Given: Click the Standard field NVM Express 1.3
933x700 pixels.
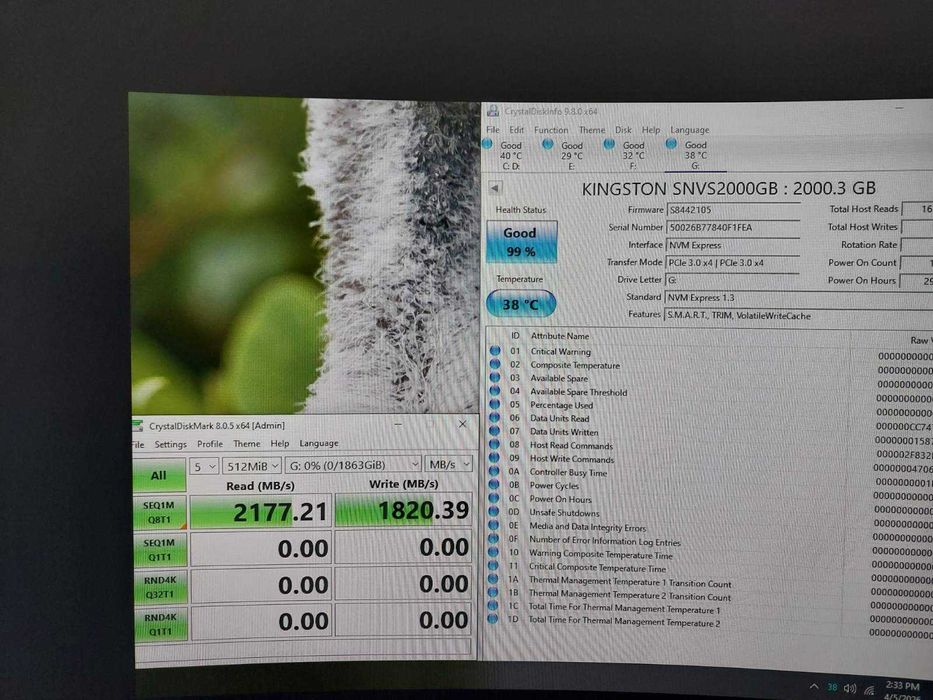Looking at the screenshot, I should point(799,298).
